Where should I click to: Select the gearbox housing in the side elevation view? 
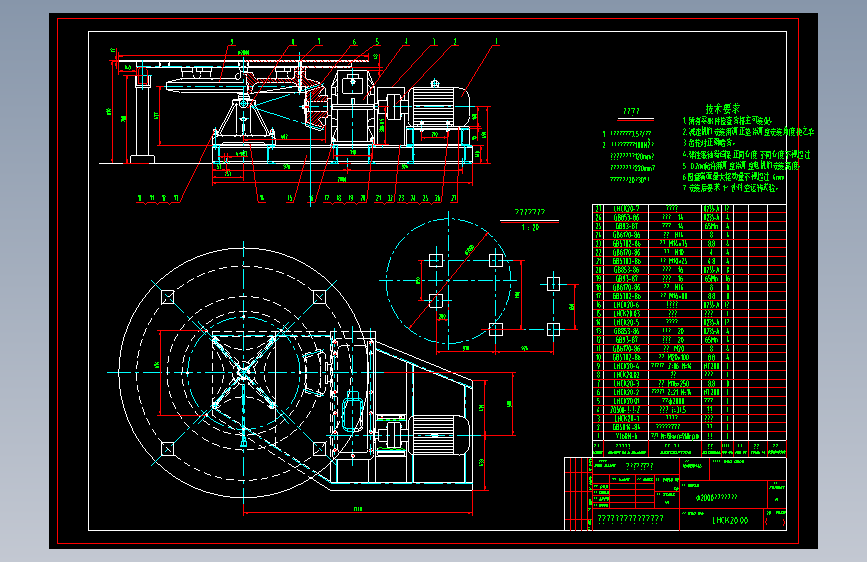353,108
